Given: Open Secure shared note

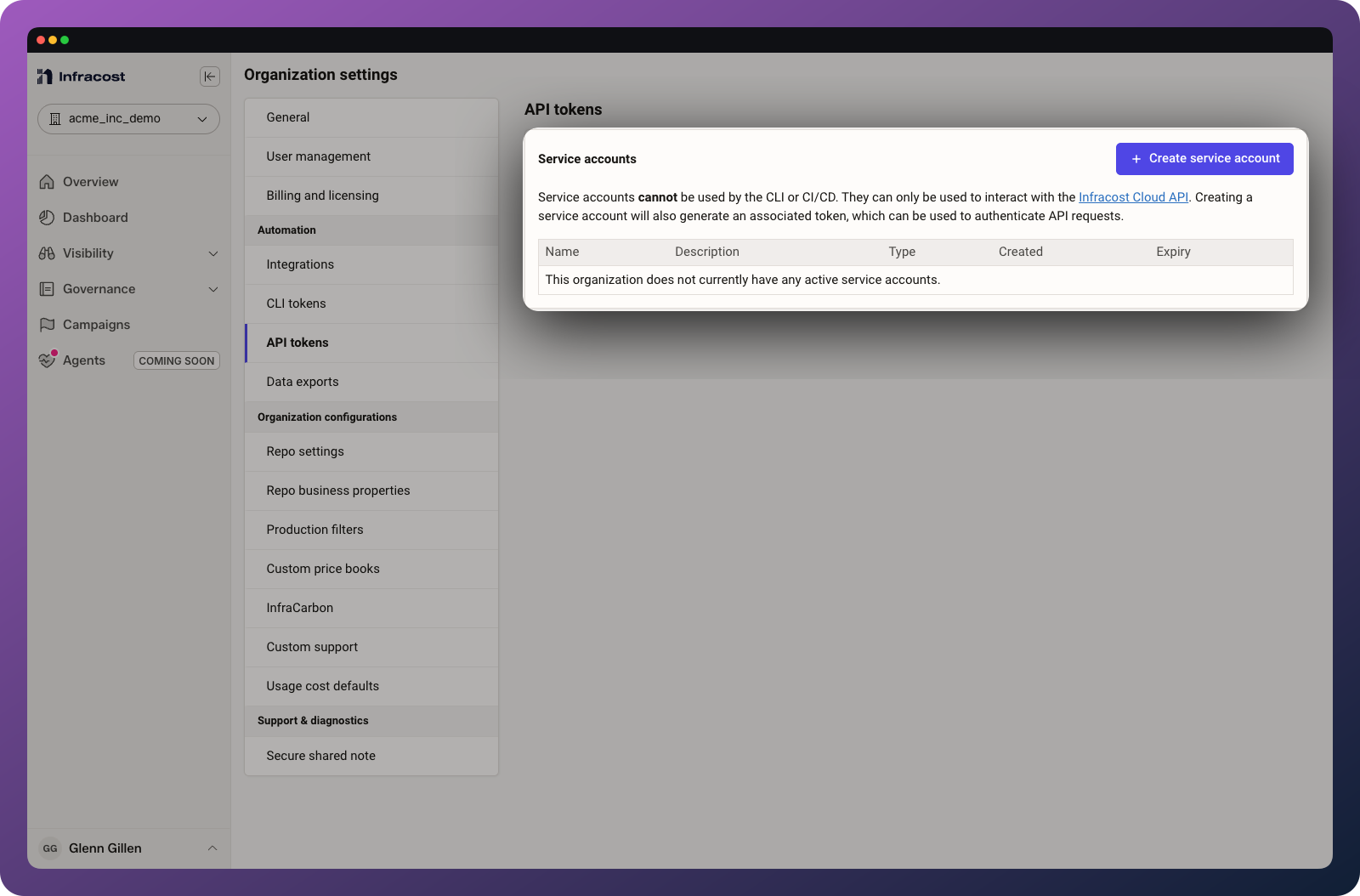Looking at the screenshot, I should click(x=371, y=756).
